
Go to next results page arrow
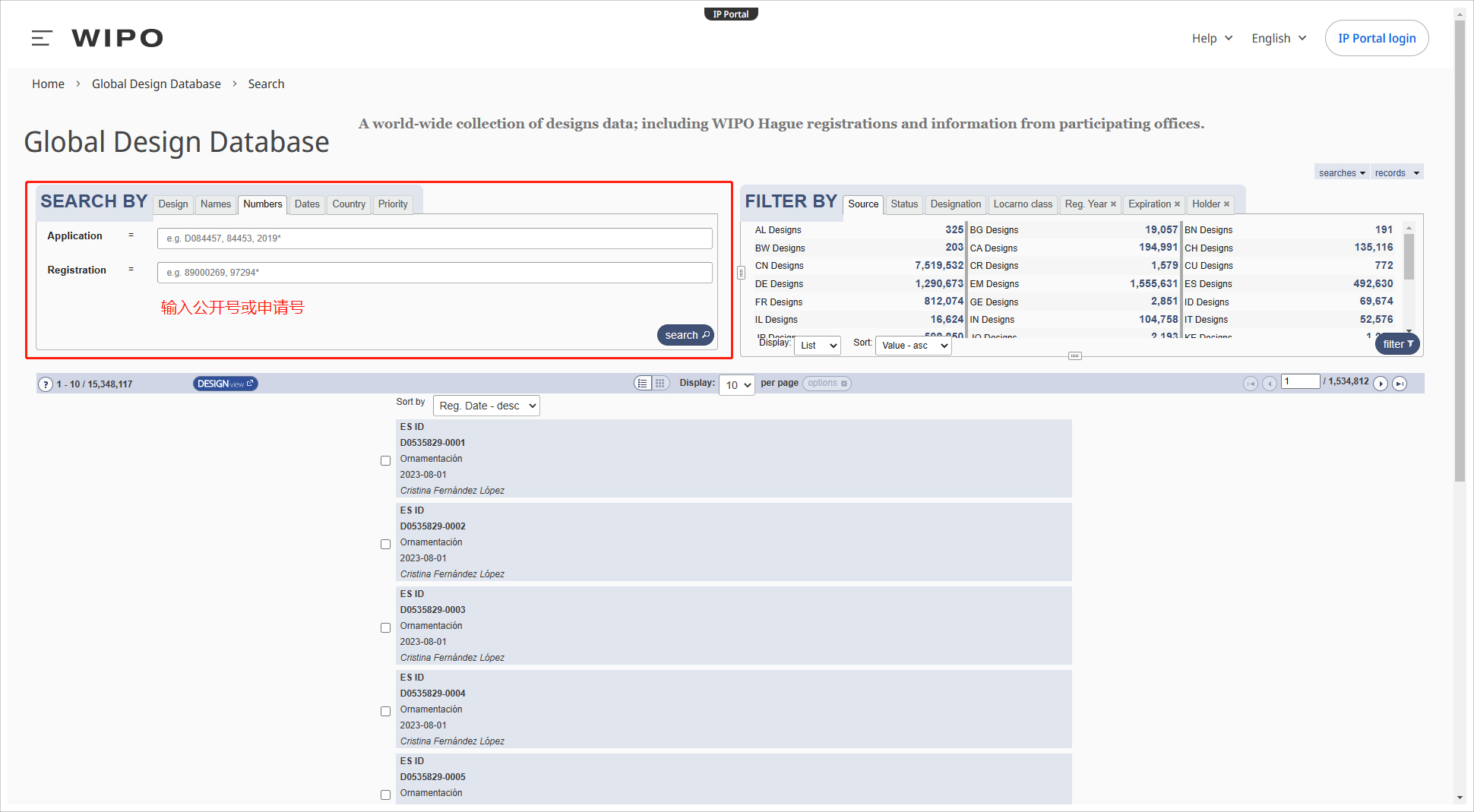1381,384
